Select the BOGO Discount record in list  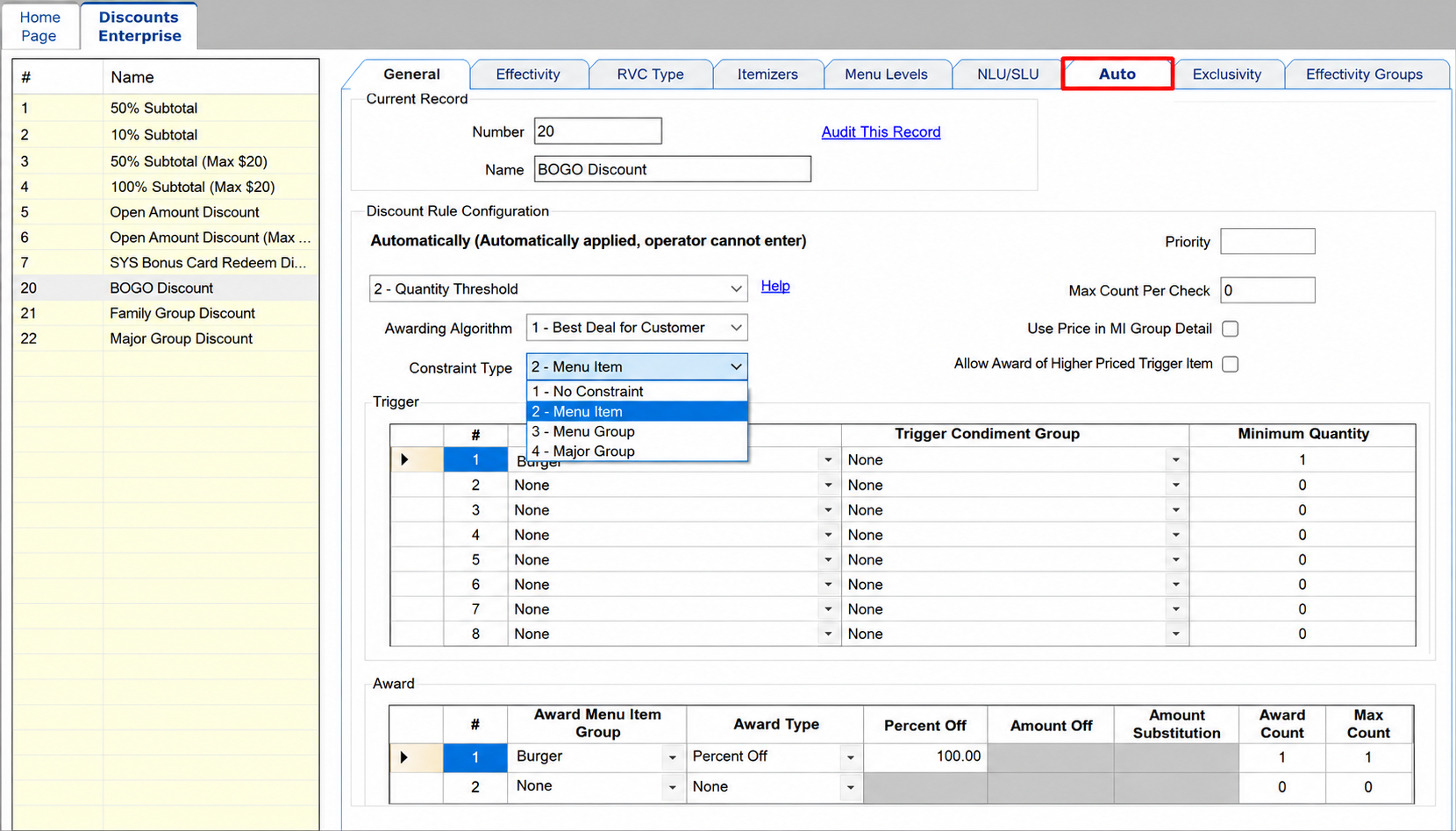(166, 288)
